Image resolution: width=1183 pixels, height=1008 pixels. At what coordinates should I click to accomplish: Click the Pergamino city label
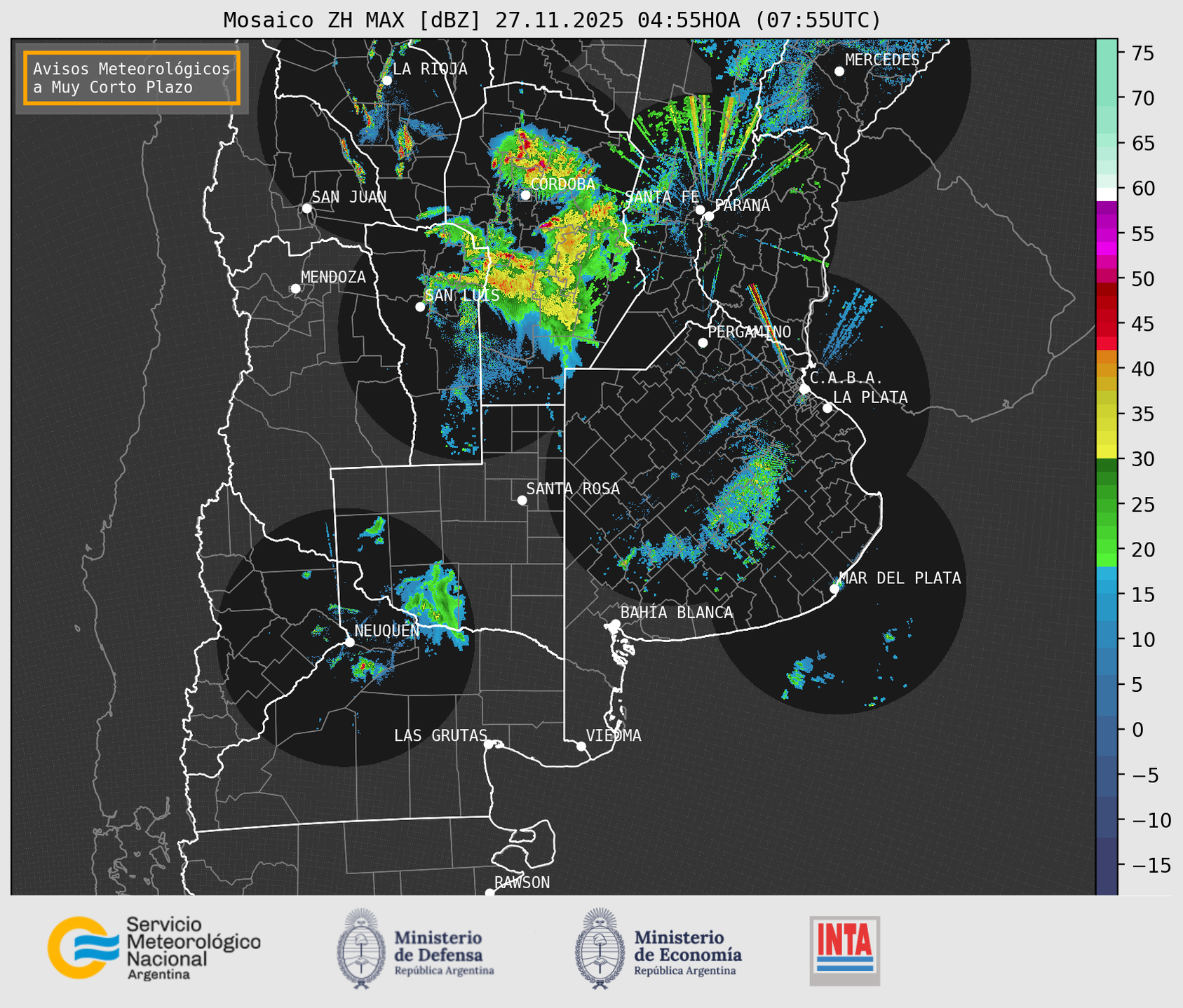pos(749,332)
